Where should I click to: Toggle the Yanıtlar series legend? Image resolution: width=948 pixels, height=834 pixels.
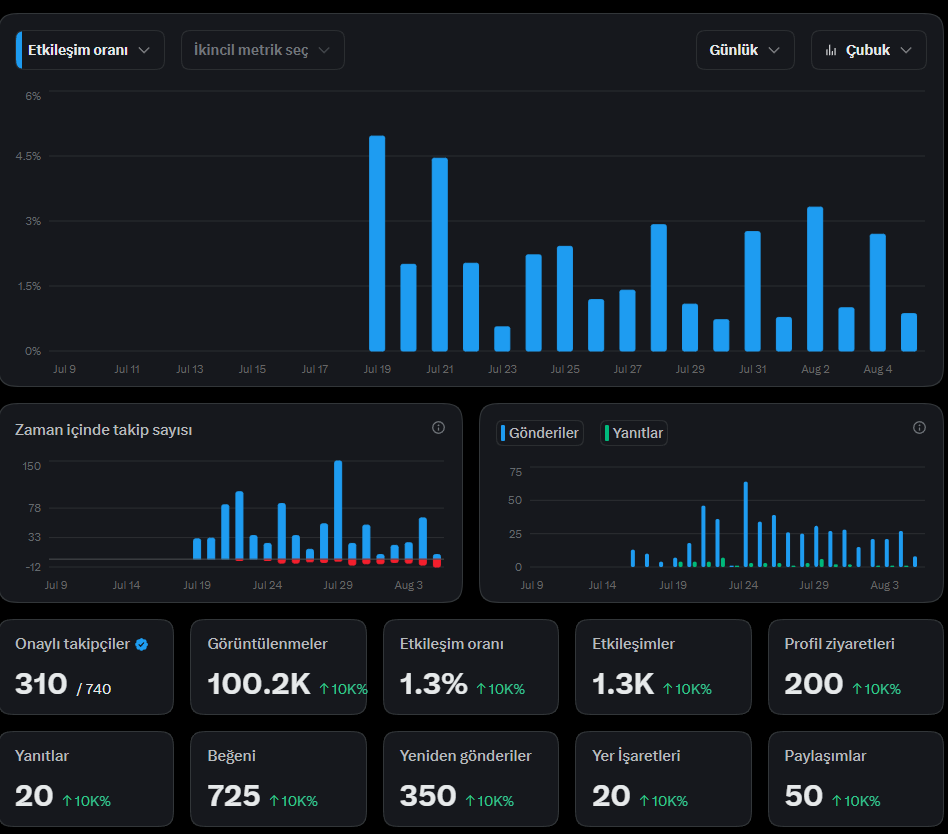click(x=634, y=433)
